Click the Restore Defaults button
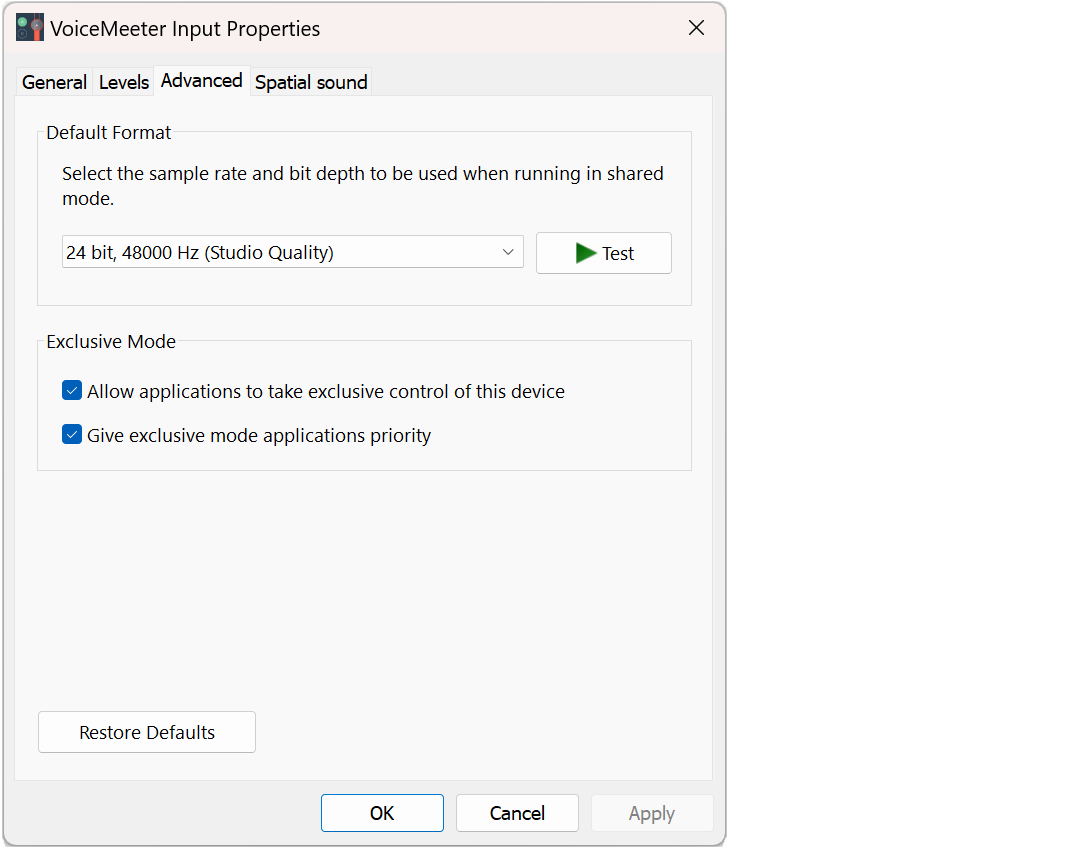Viewport: 1090px width, 849px height. 147,732
